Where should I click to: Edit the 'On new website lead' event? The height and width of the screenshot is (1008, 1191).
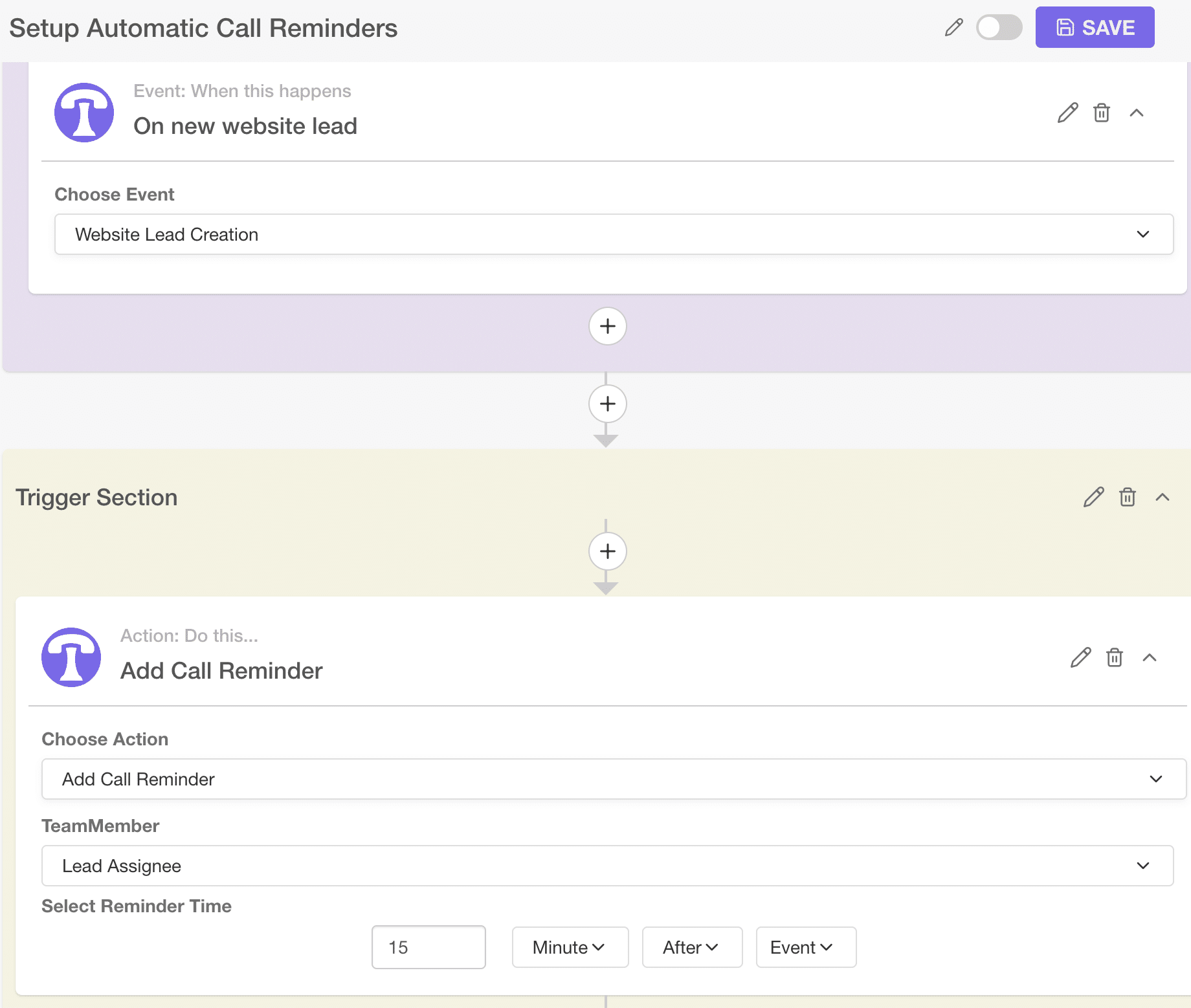pyautogui.click(x=1067, y=113)
